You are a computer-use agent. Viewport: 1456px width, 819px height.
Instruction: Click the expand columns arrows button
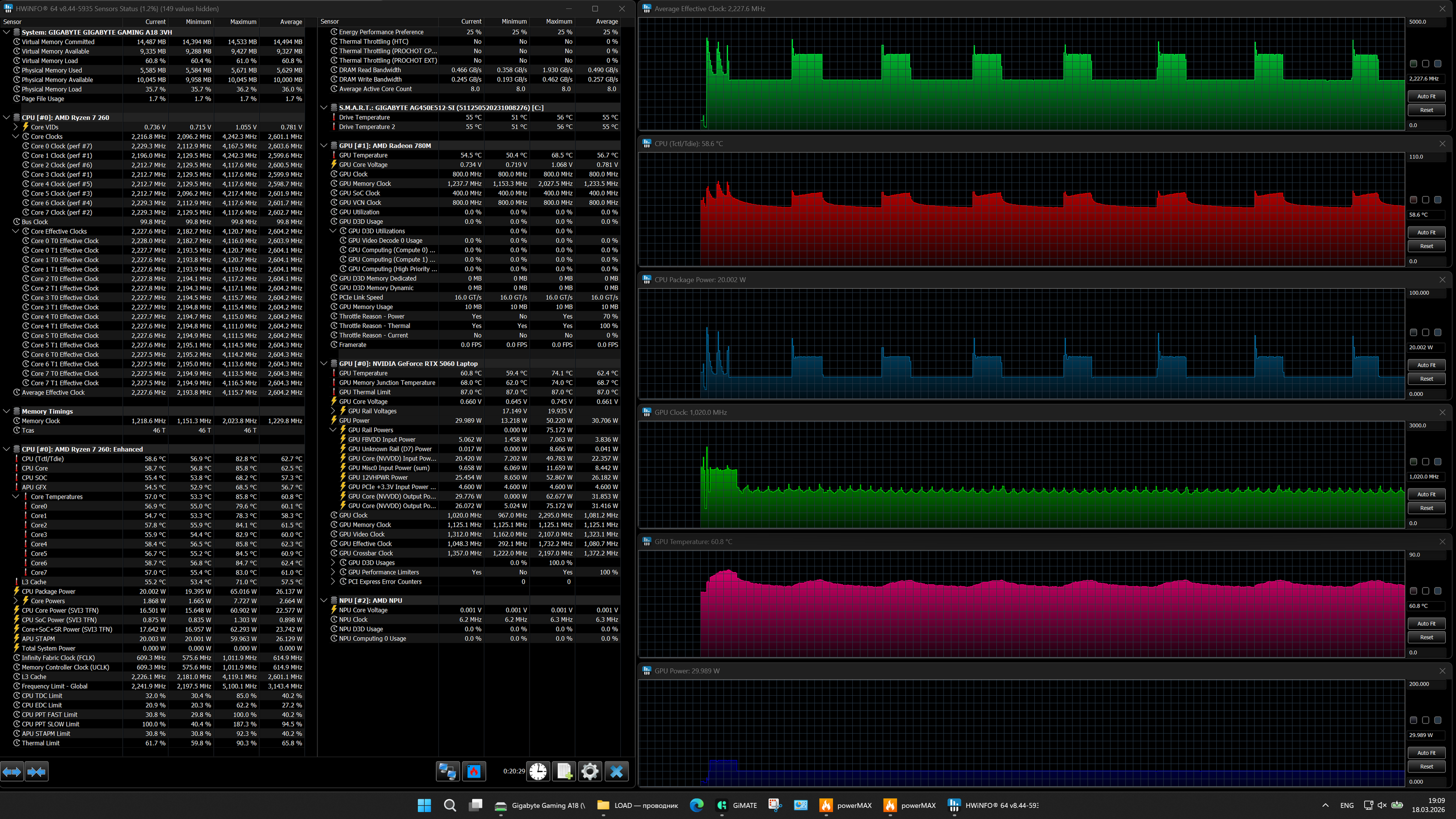(x=12, y=771)
